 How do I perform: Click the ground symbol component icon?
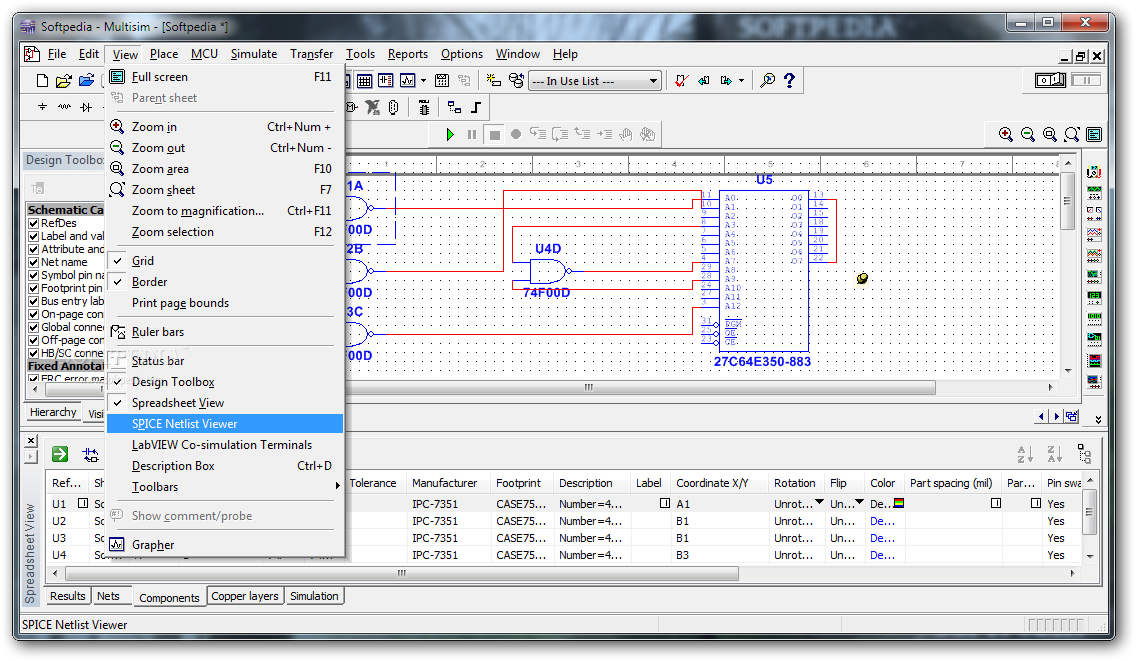coord(43,107)
